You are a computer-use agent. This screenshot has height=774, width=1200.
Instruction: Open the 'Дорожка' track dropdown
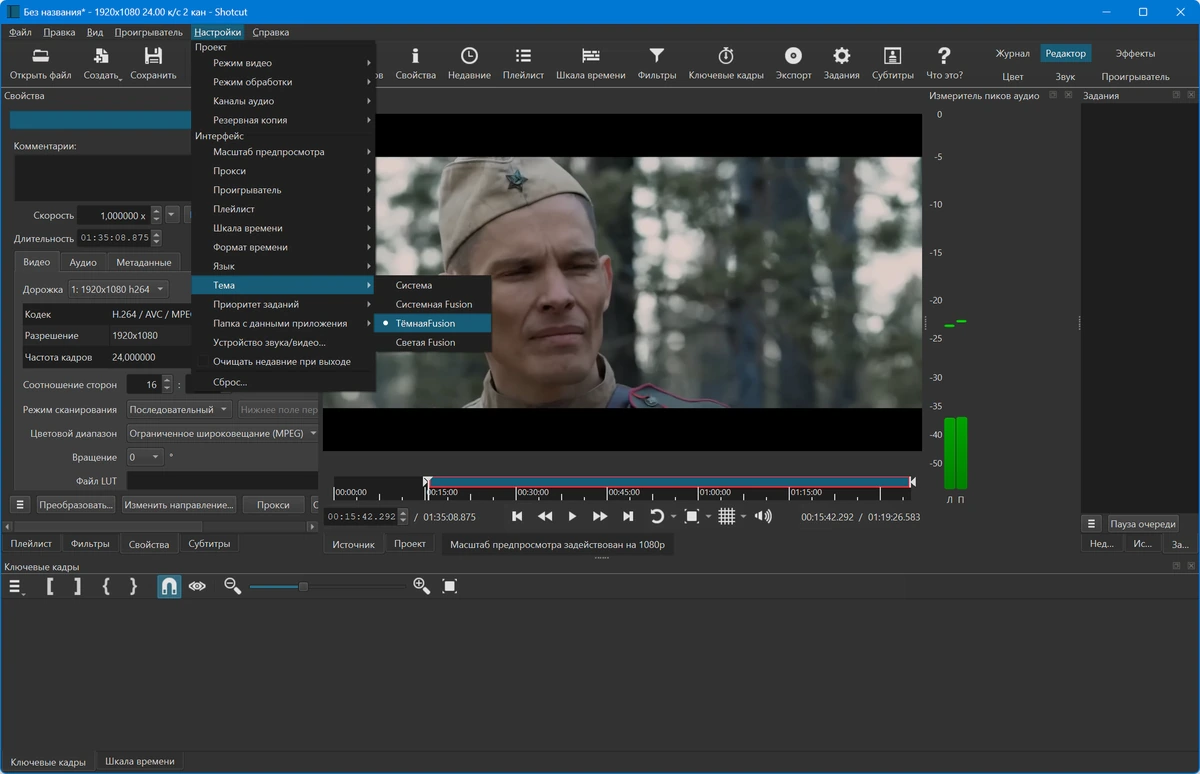(118, 289)
